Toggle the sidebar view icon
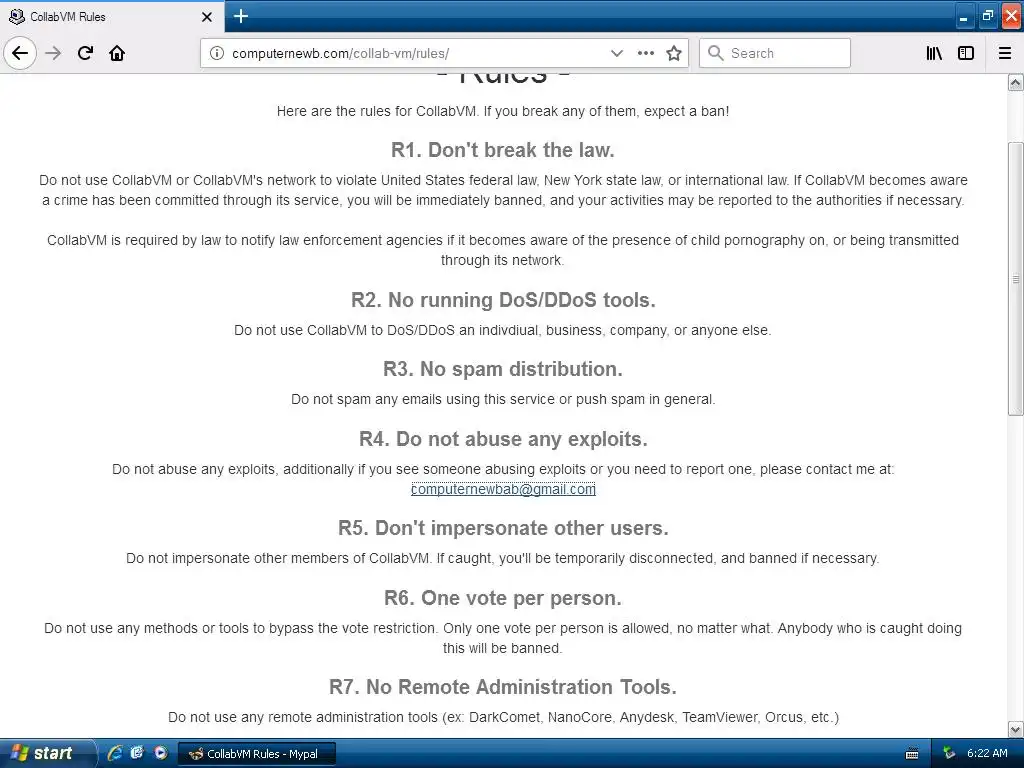This screenshot has height=768, width=1024. pos(966,53)
